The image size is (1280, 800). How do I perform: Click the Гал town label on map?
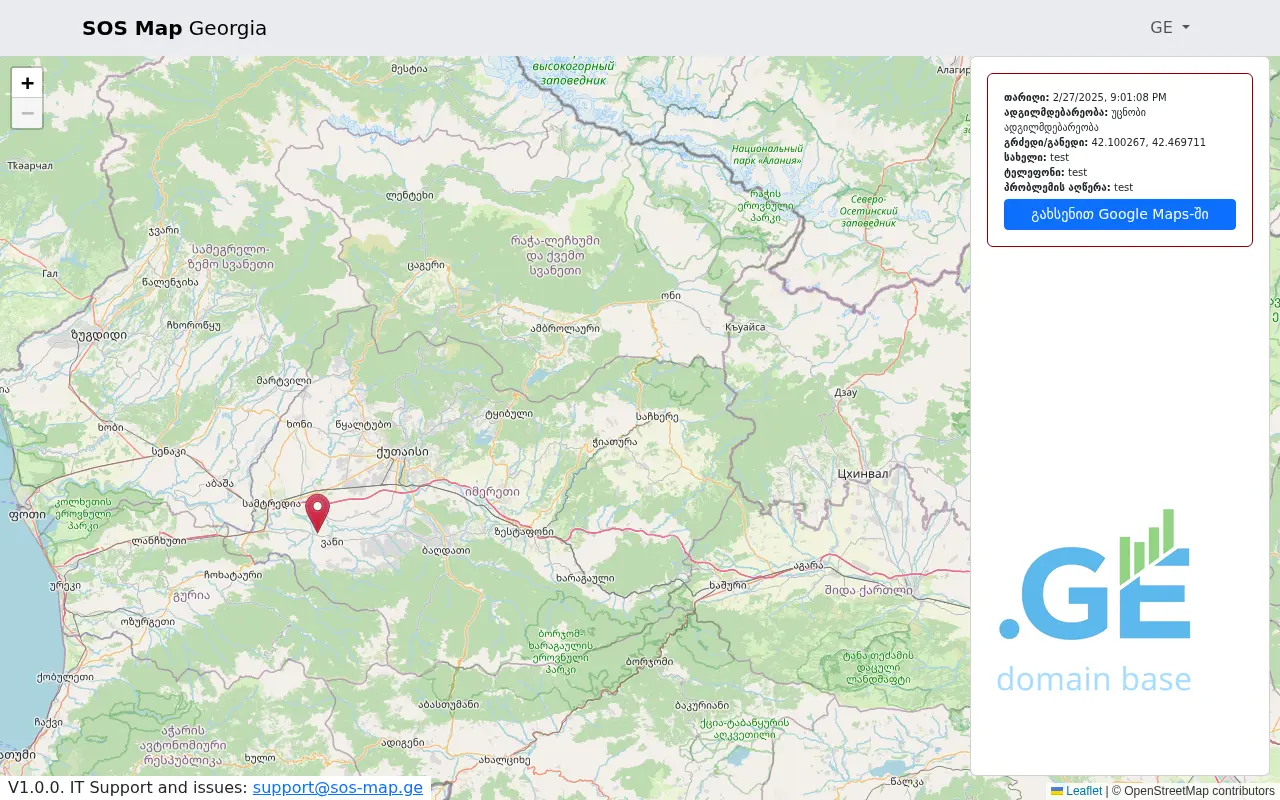click(50, 273)
